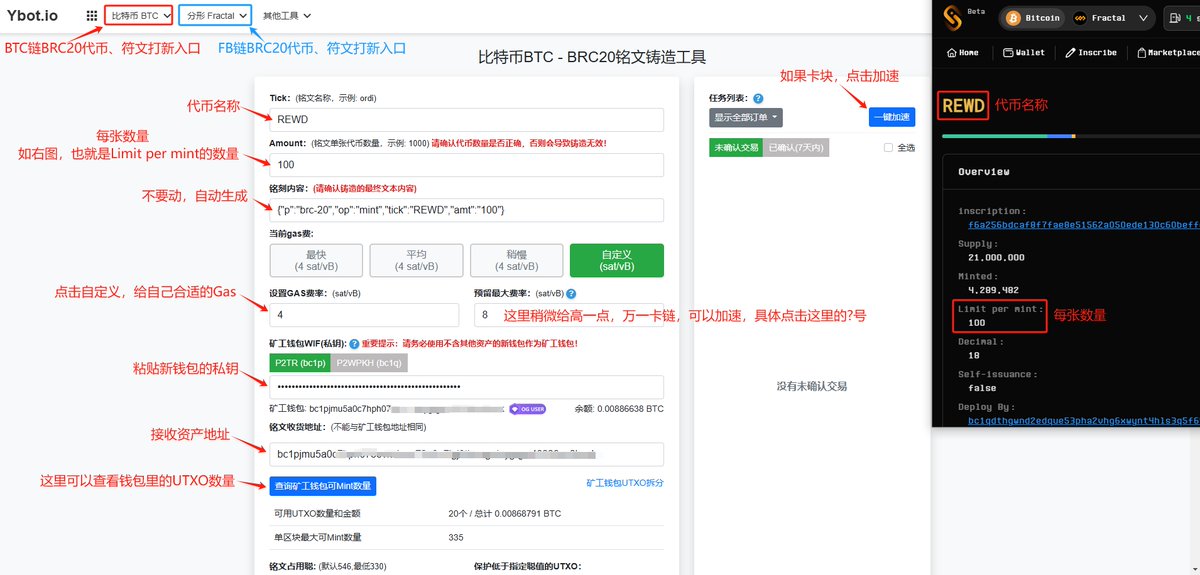Click the Amount input field showing 100

(467, 165)
